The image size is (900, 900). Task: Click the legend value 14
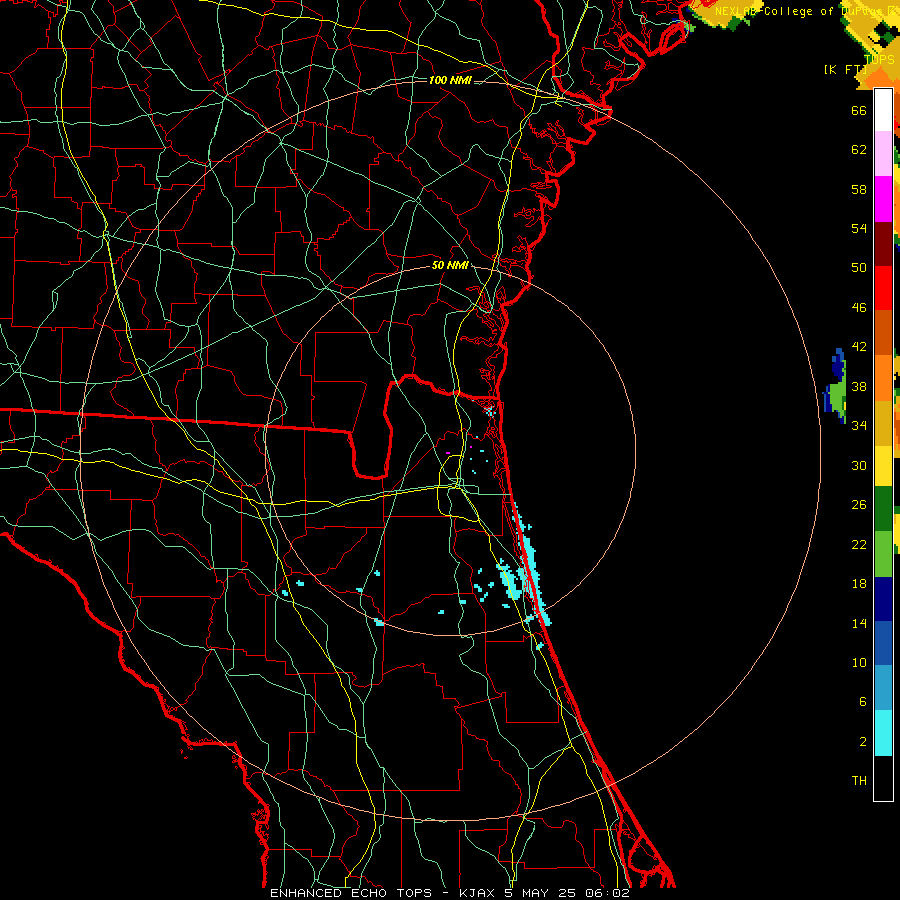tap(859, 623)
